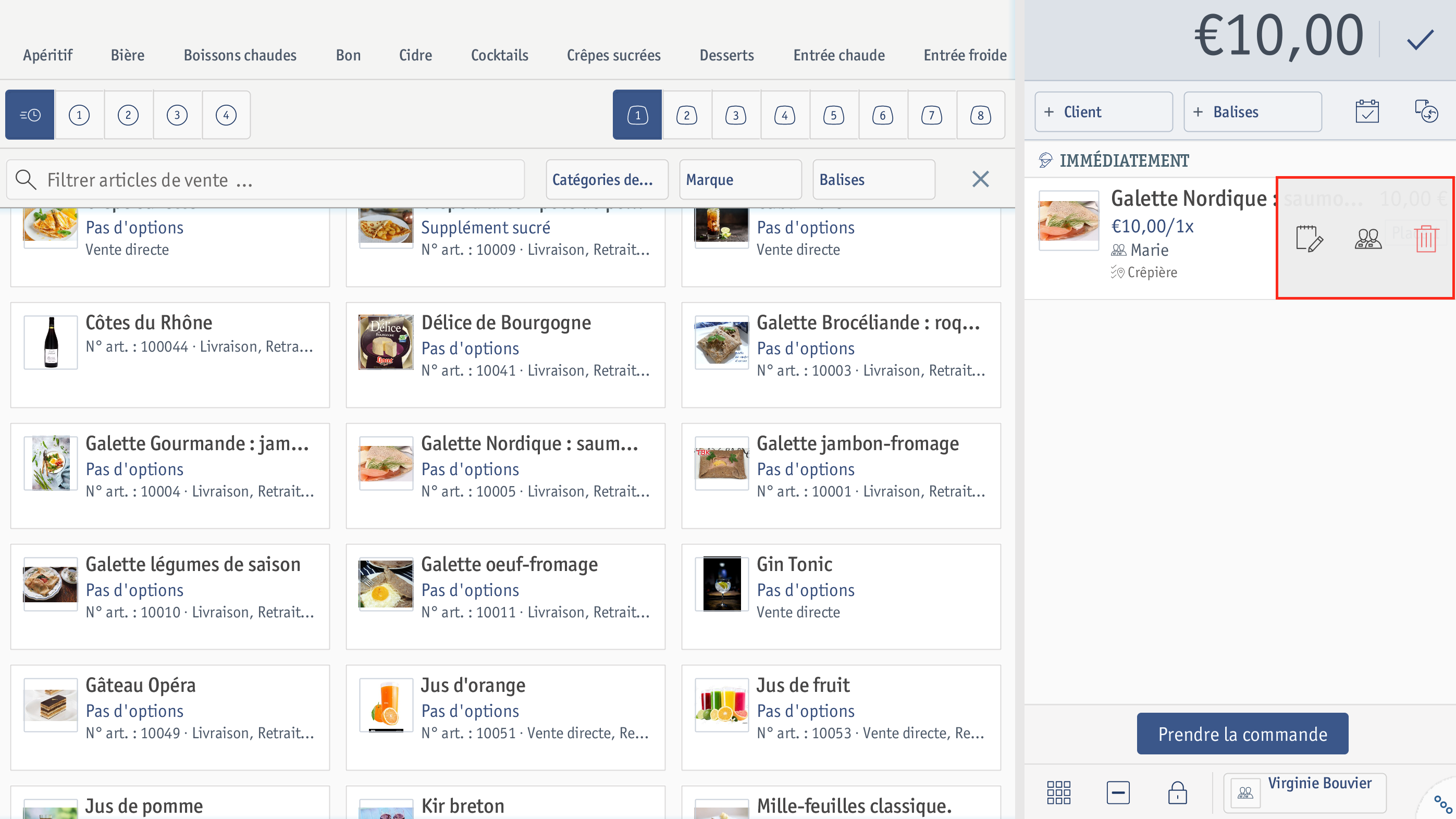1456x819 pixels.
Task: Add Galette oeuf-fromage to order
Action: click(505, 597)
